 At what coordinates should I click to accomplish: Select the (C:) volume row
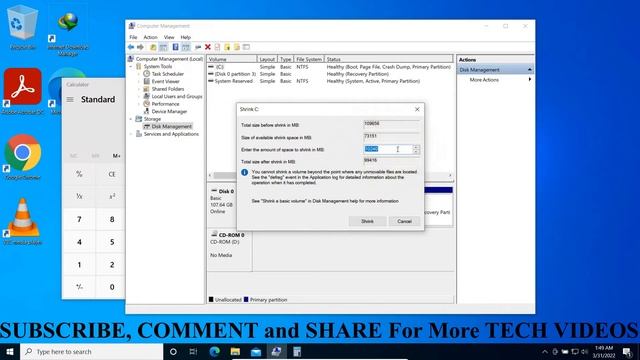pyautogui.click(x=330, y=67)
